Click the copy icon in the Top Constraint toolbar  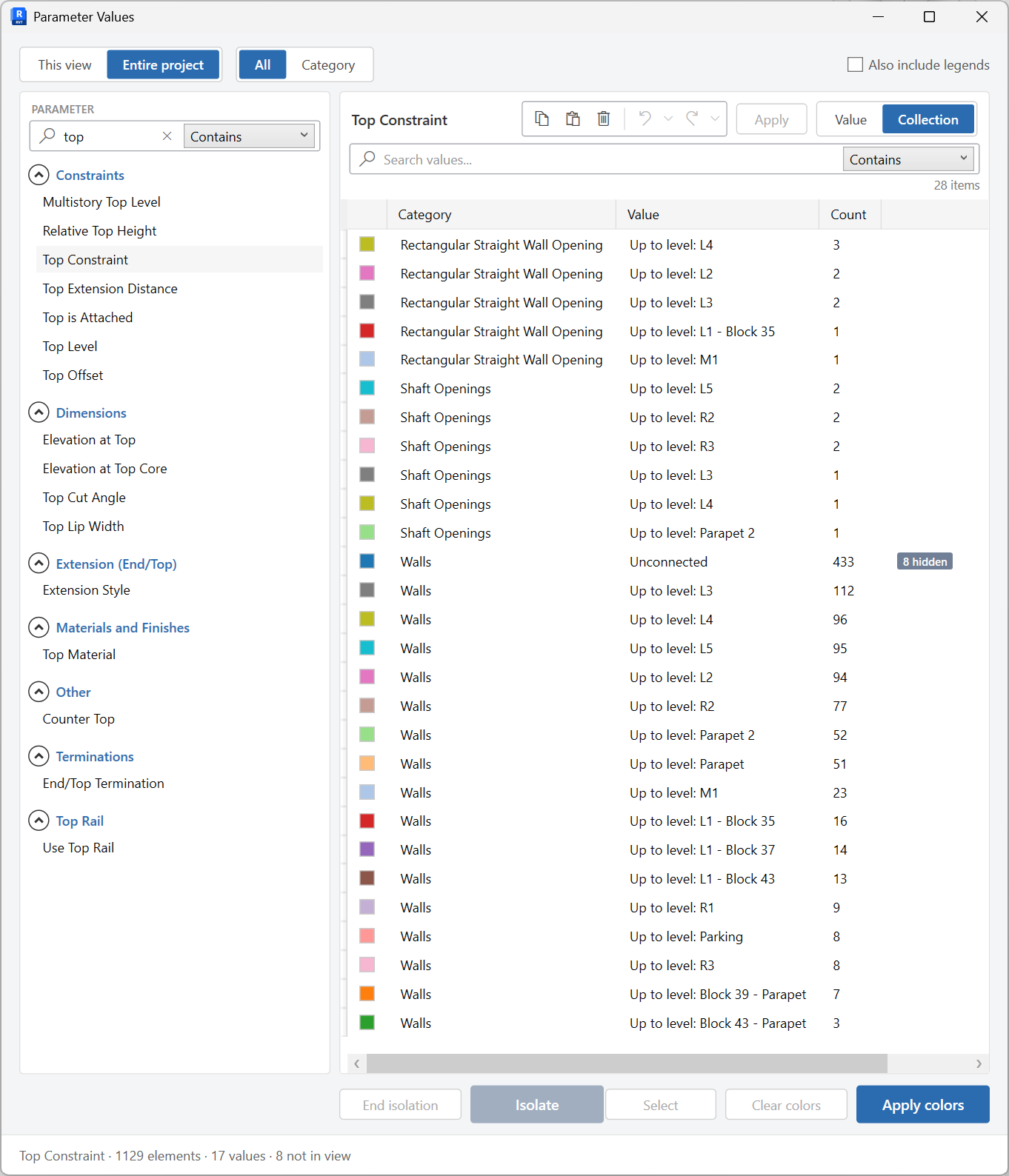[x=542, y=119]
